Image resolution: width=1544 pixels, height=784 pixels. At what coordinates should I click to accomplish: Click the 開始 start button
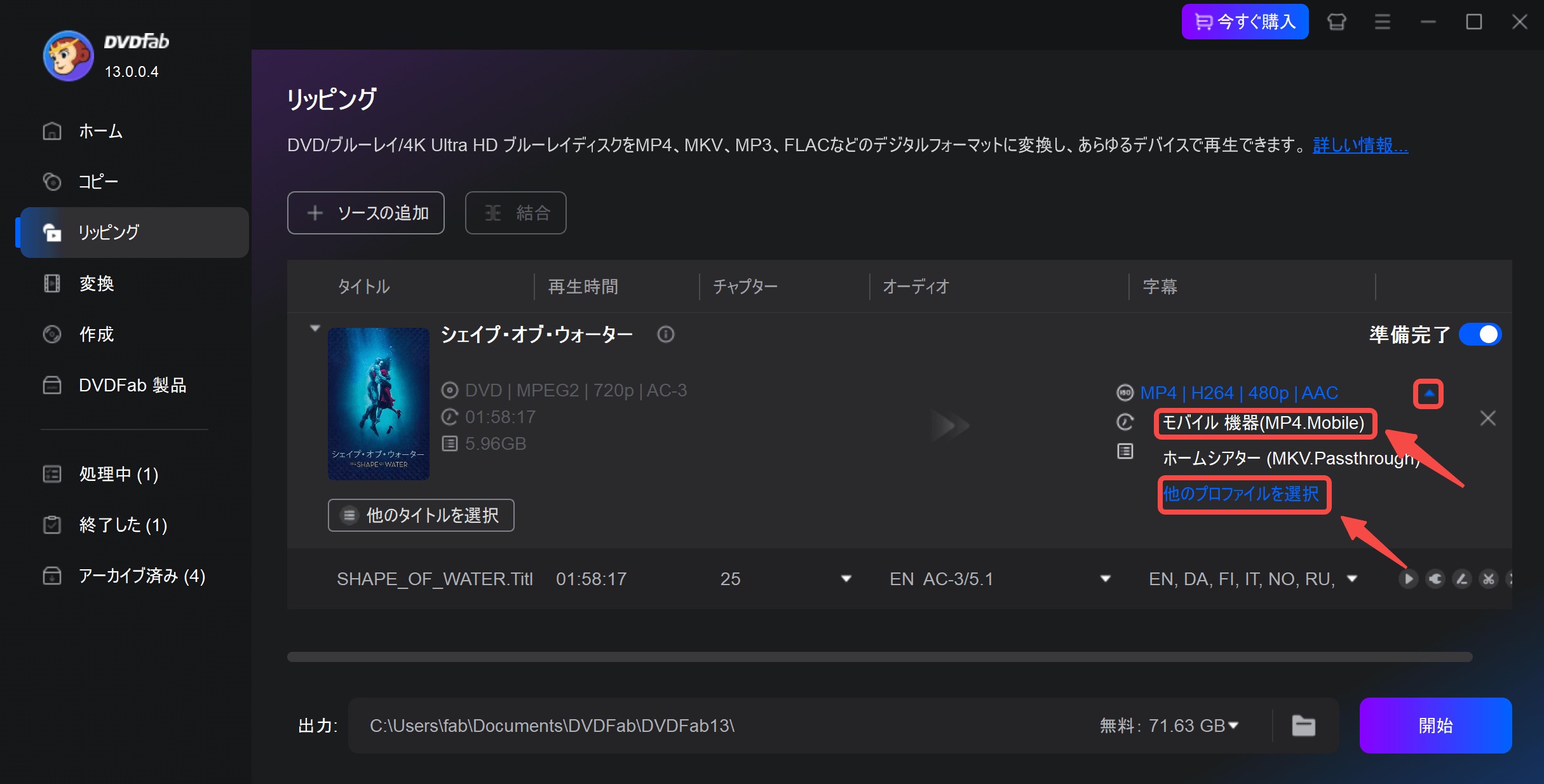[1435, 726]
